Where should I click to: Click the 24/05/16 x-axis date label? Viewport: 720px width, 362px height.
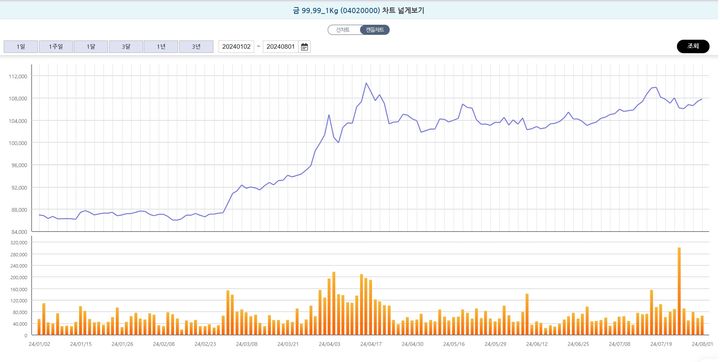click(455, 344)
